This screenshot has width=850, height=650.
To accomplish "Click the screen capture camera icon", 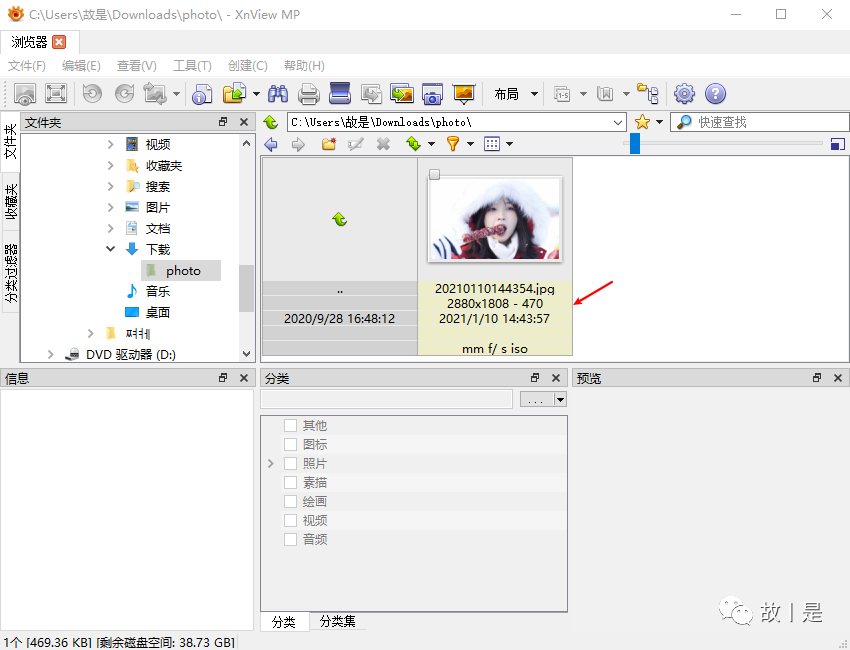I will click(x=432, y=94).
